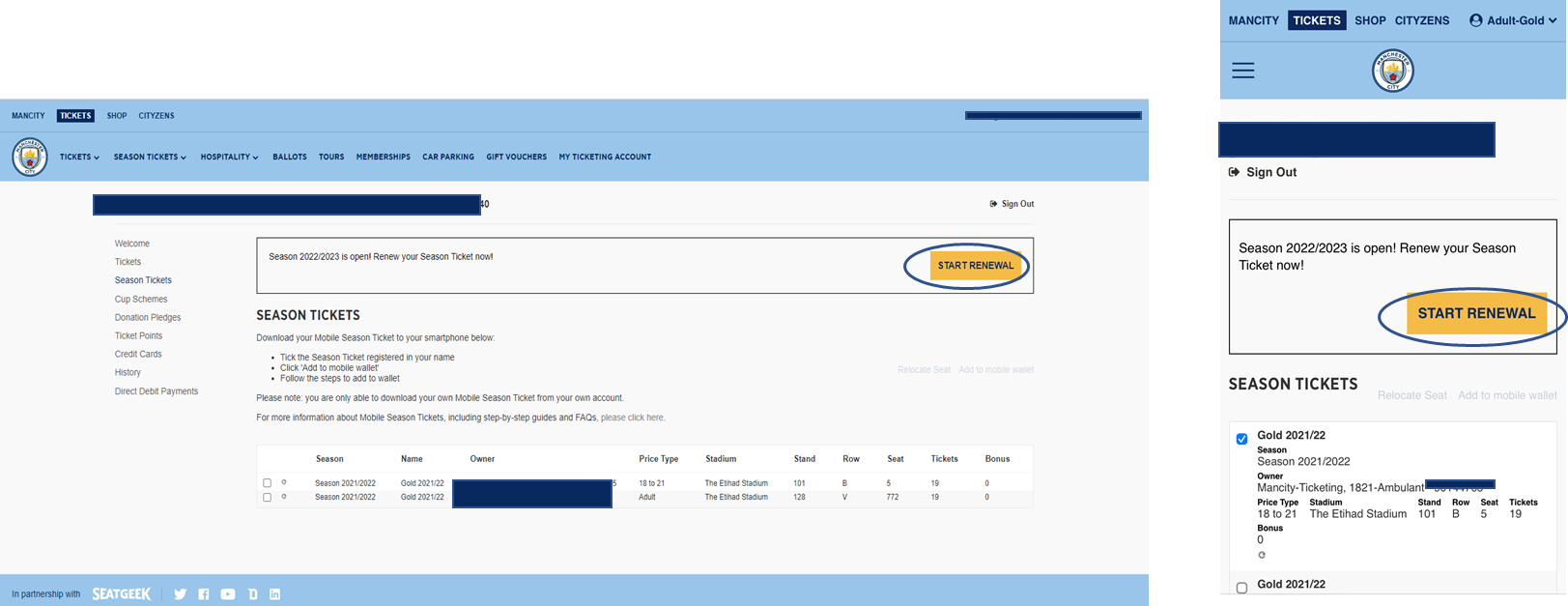Image resolution: width=1568 pixels, height=606 pixels.
Task: Open the hamburger menu in mobile view
Action: click(x=1243, y=71)
